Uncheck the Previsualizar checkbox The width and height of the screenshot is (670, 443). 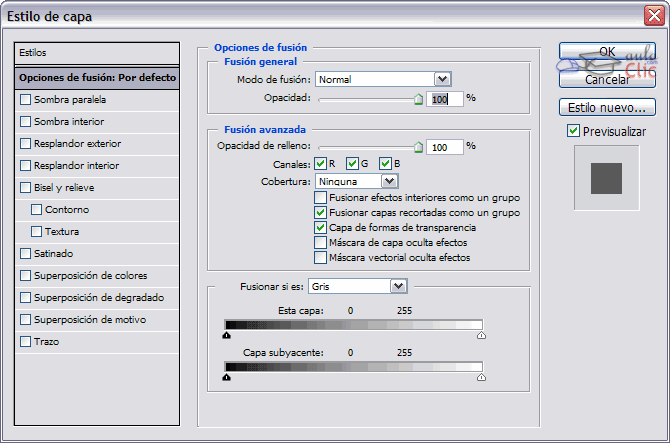click(573, 131)
